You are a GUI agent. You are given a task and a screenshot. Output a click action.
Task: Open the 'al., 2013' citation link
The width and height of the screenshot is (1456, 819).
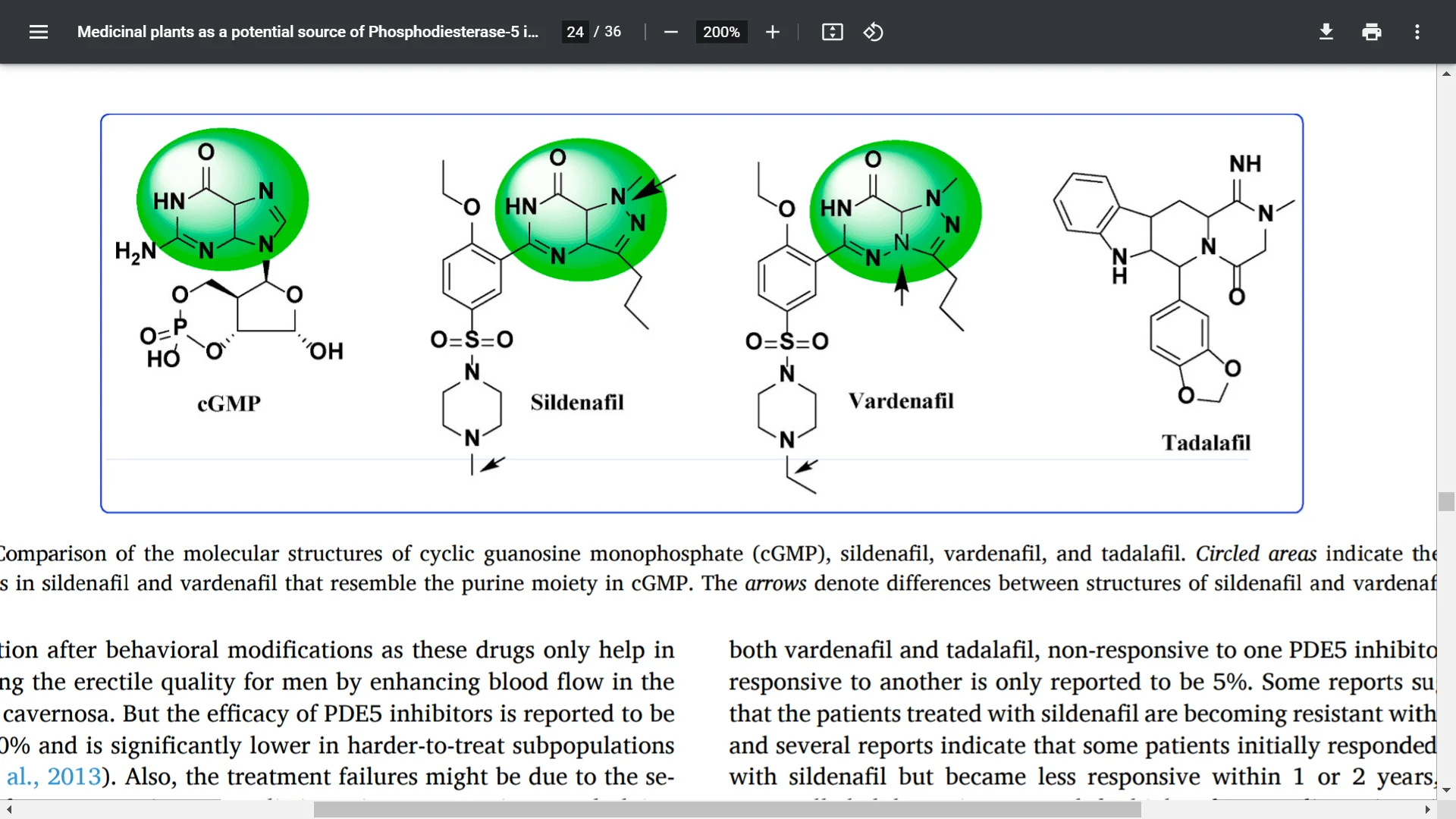point(54,777)
